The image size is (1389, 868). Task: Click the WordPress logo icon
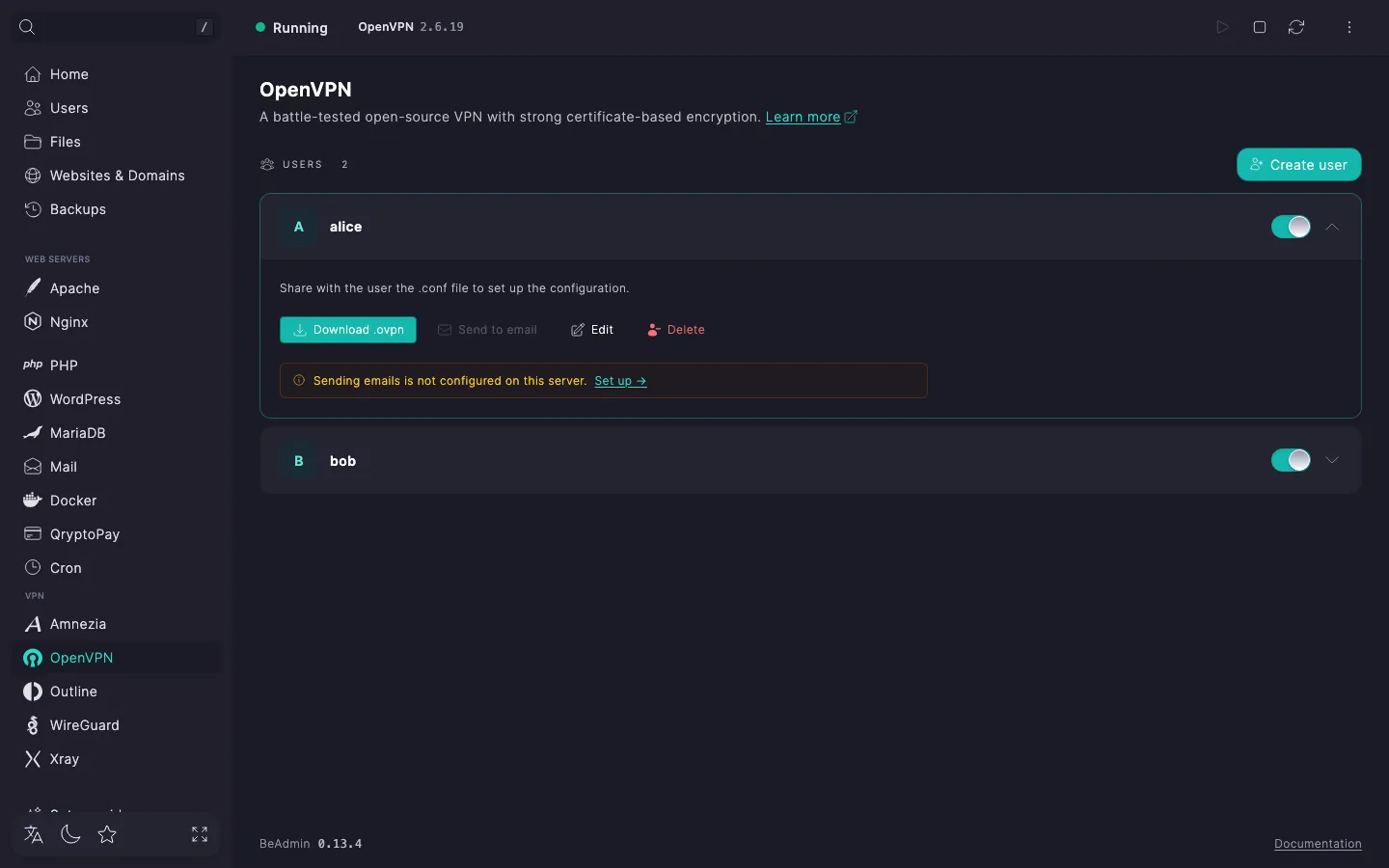click(33, 399)
